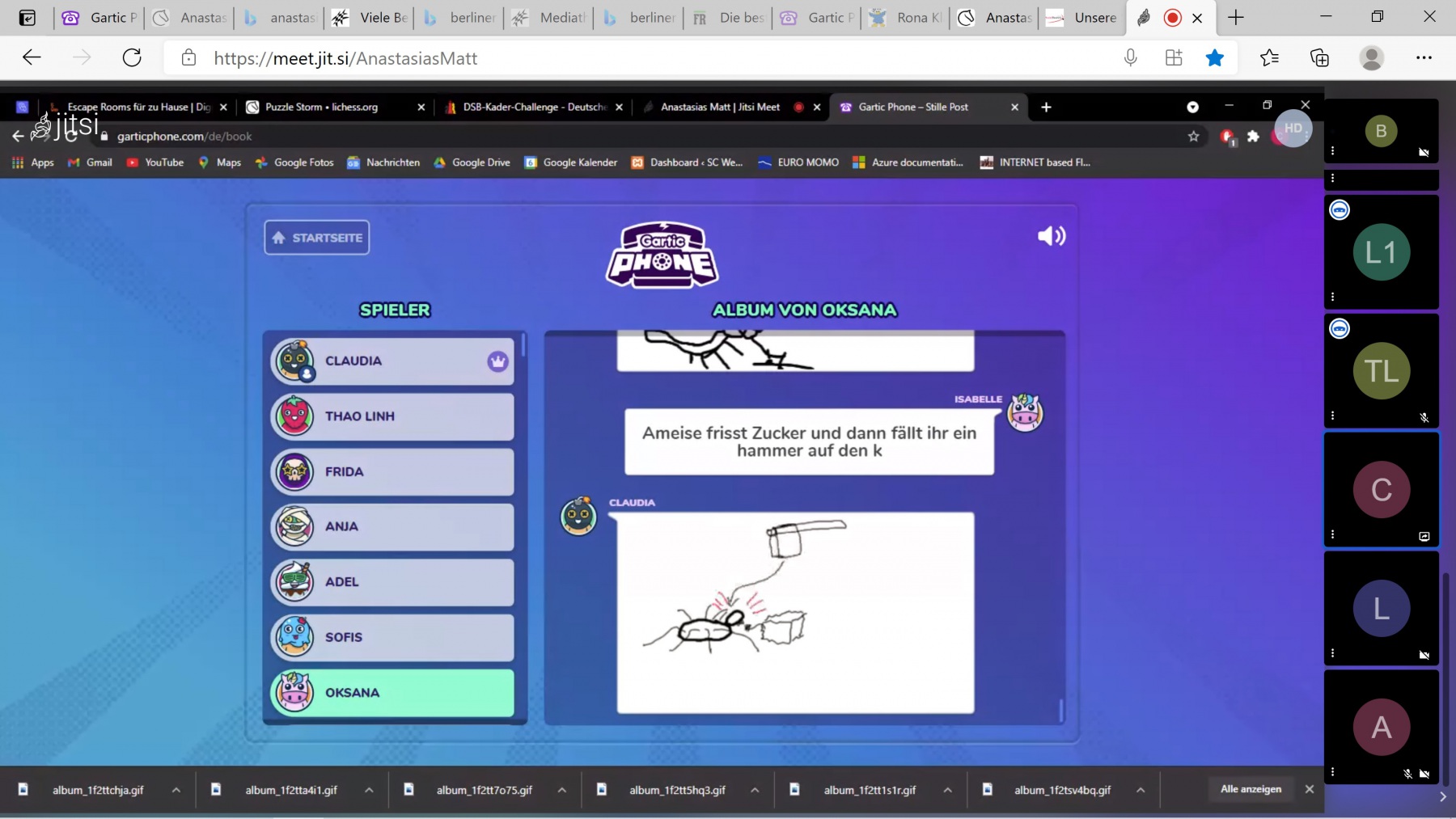Open Edge Collections icon

(x=1319, y=57)
